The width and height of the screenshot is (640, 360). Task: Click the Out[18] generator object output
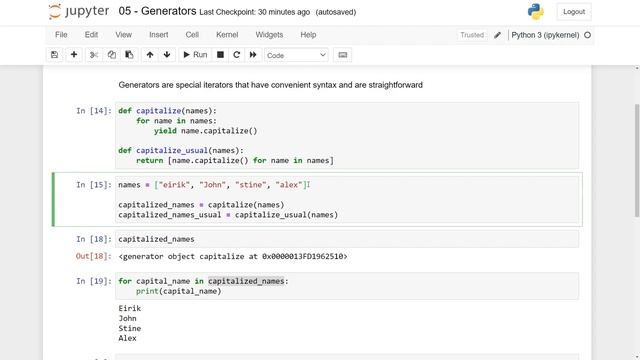[233, 256]
